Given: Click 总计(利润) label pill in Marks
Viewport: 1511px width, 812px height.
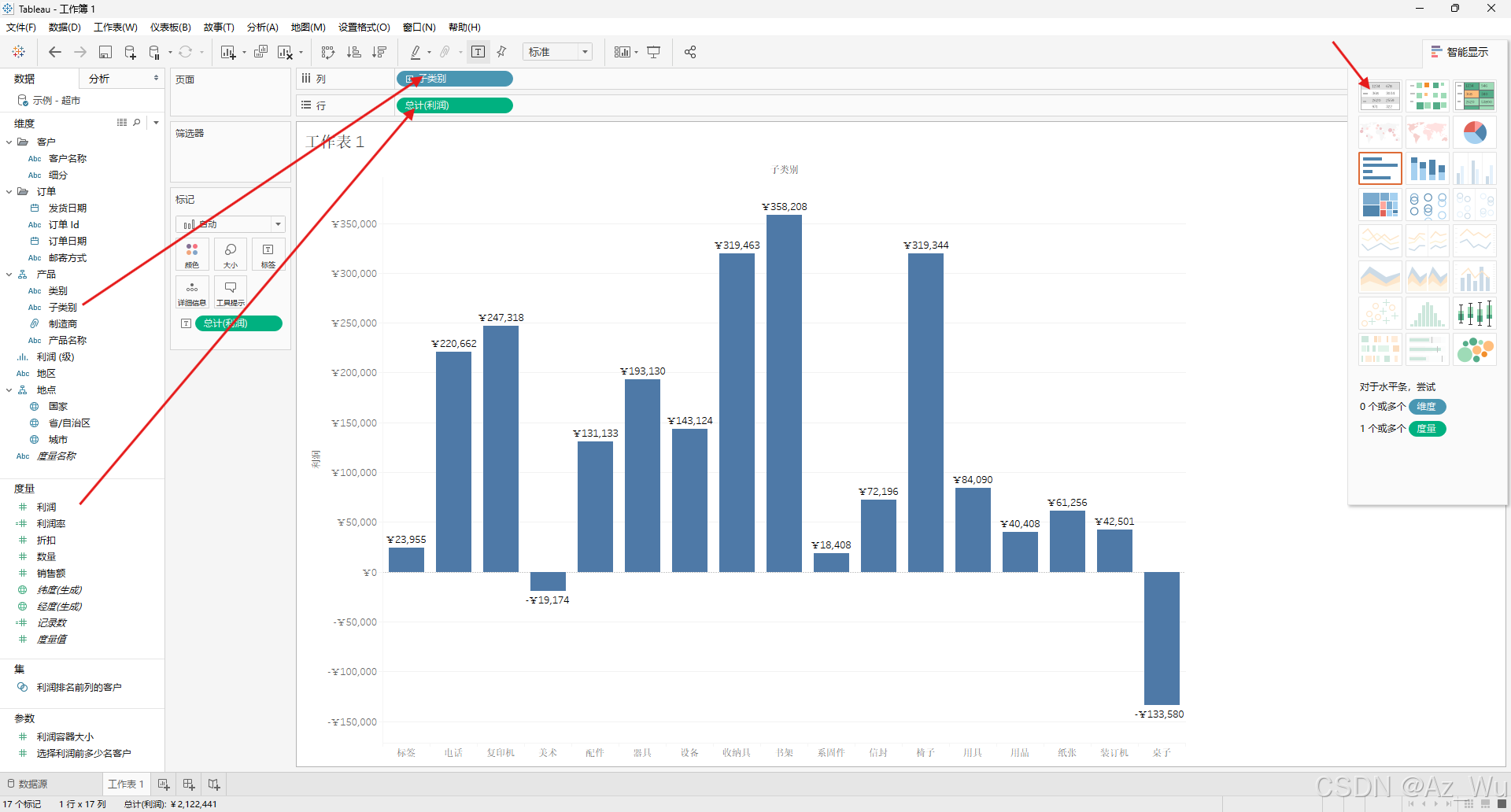Looking at the screenshot, I should click(238, 323).
